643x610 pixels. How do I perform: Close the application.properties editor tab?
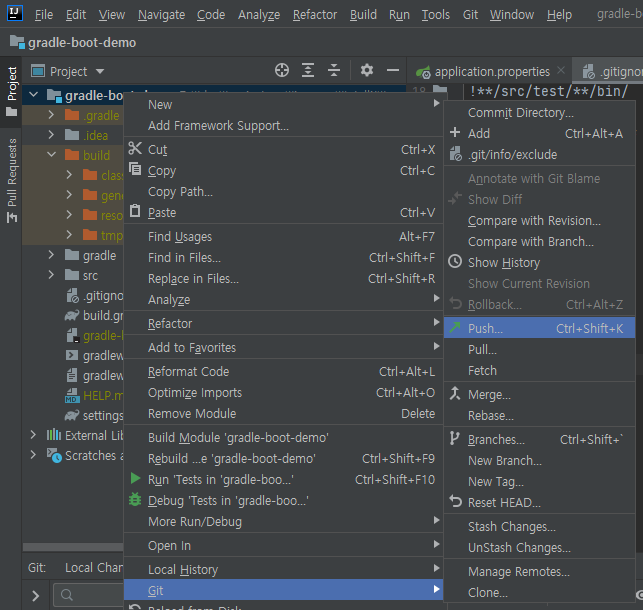[561, 71]
